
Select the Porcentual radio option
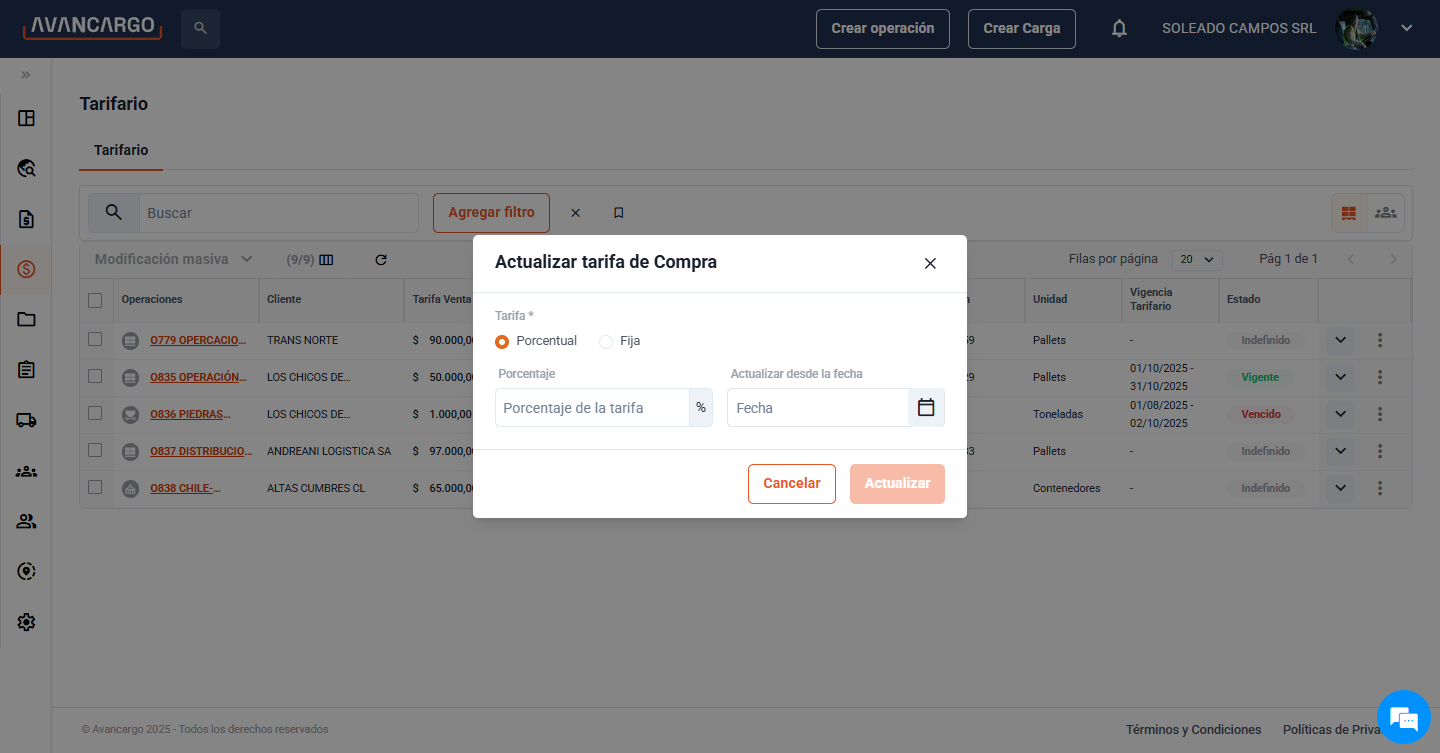pyautogui.click(x=502, y=342)
